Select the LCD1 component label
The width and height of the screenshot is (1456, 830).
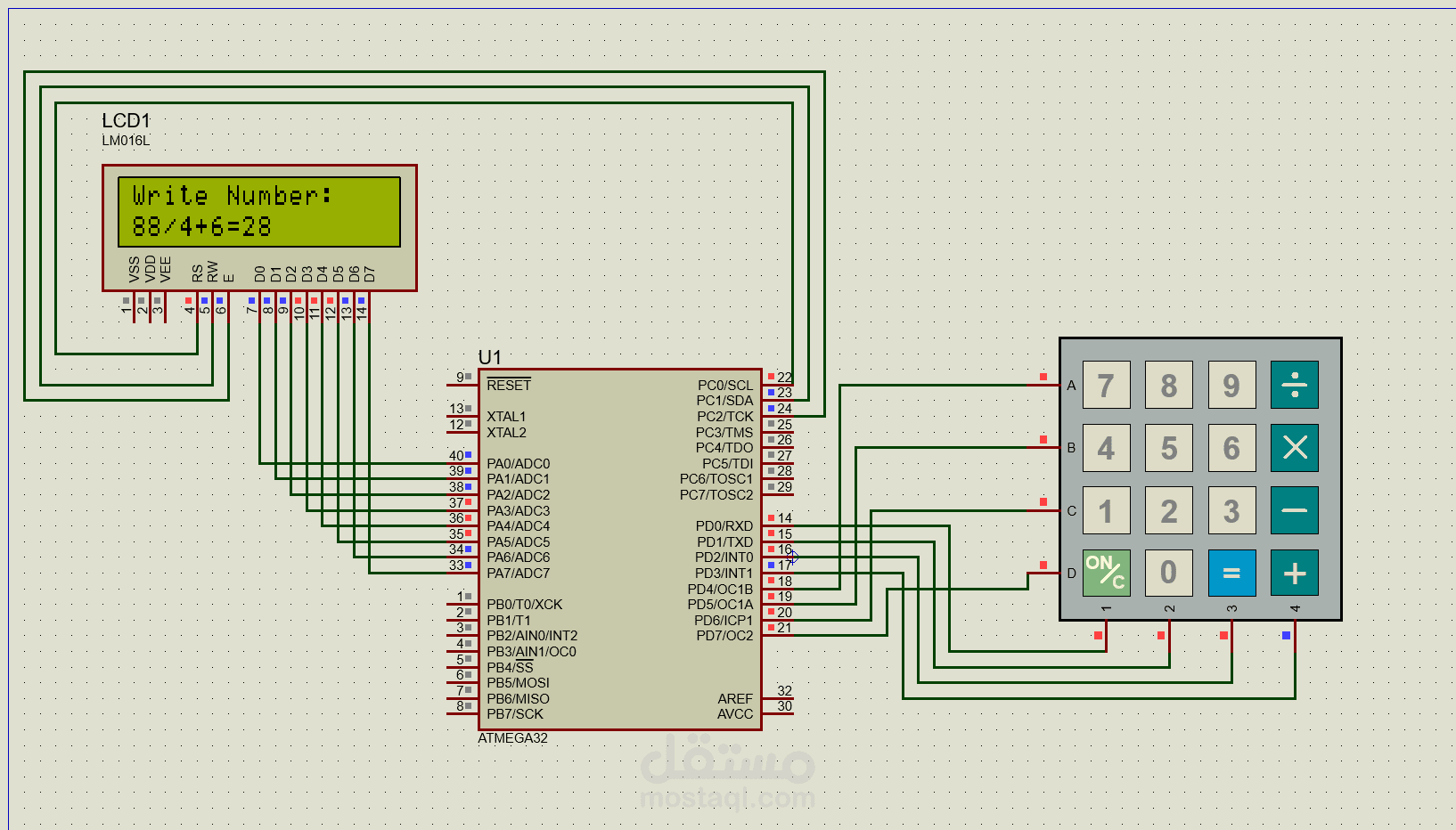pos(126,120)
